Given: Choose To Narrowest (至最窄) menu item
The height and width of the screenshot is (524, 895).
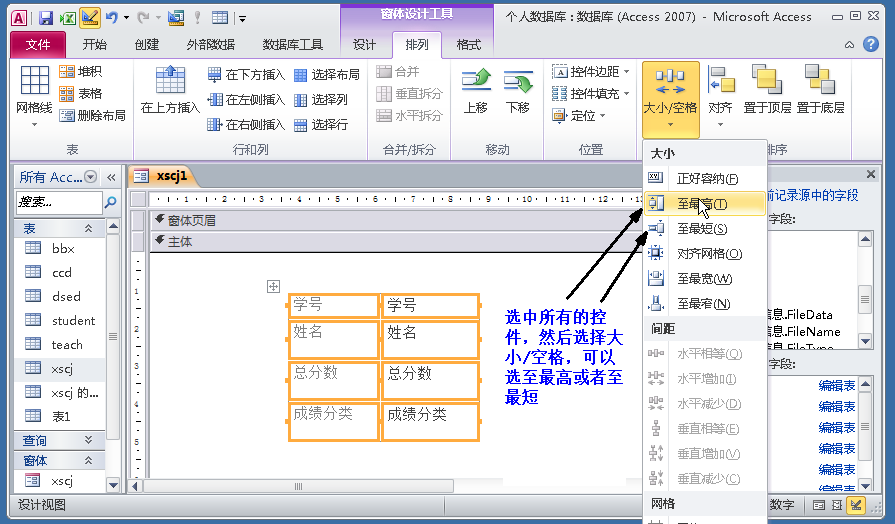Looking at the screenshot, I should coord(705,304).
